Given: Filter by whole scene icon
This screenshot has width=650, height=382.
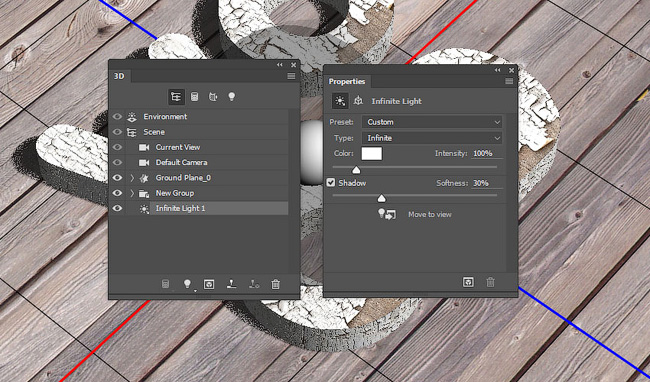Looking at the screenshot, I should click(176, 97).
